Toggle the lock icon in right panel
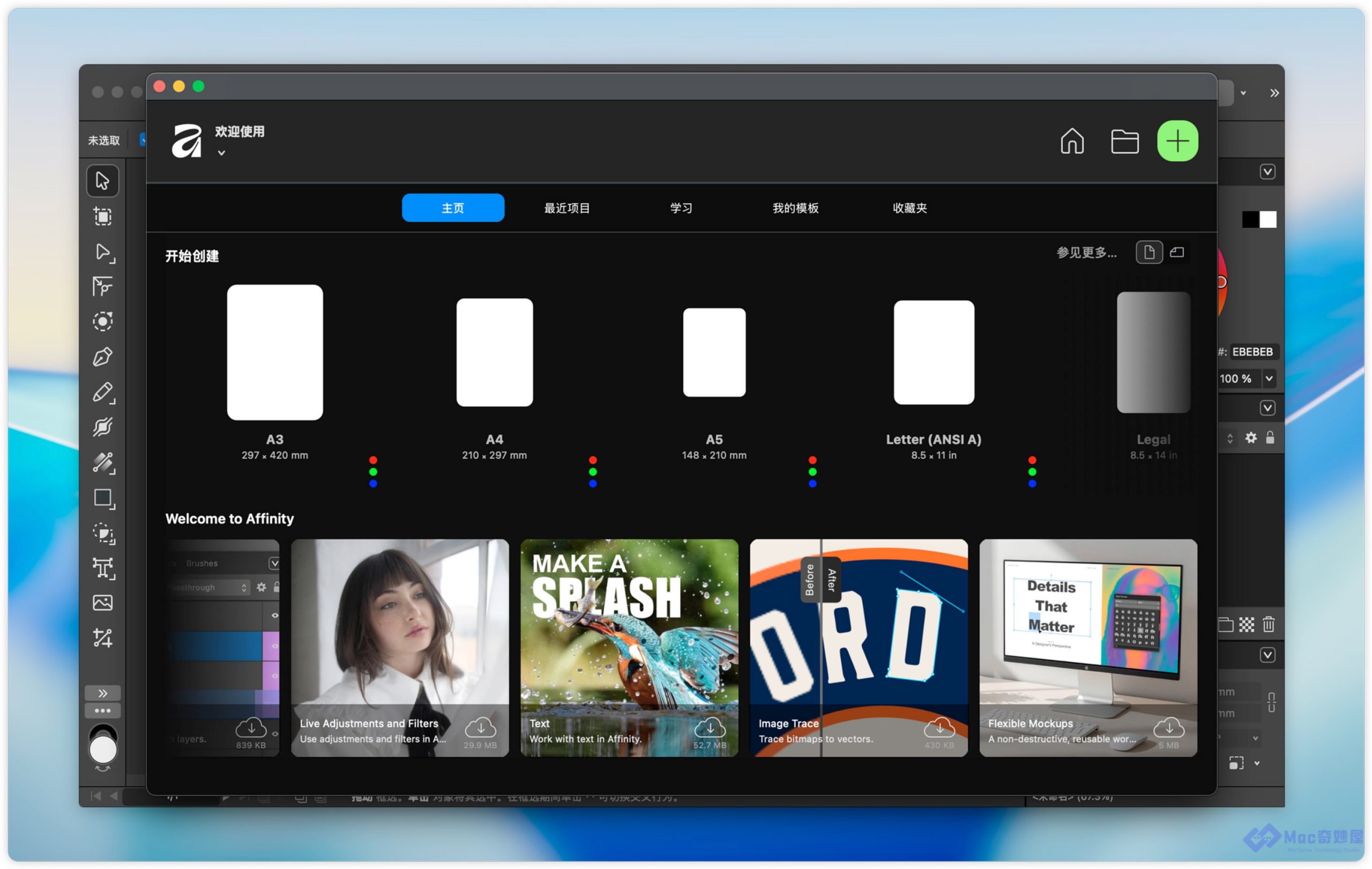This screenshot has height=869, width=1372. click(x=1270, y=437)
